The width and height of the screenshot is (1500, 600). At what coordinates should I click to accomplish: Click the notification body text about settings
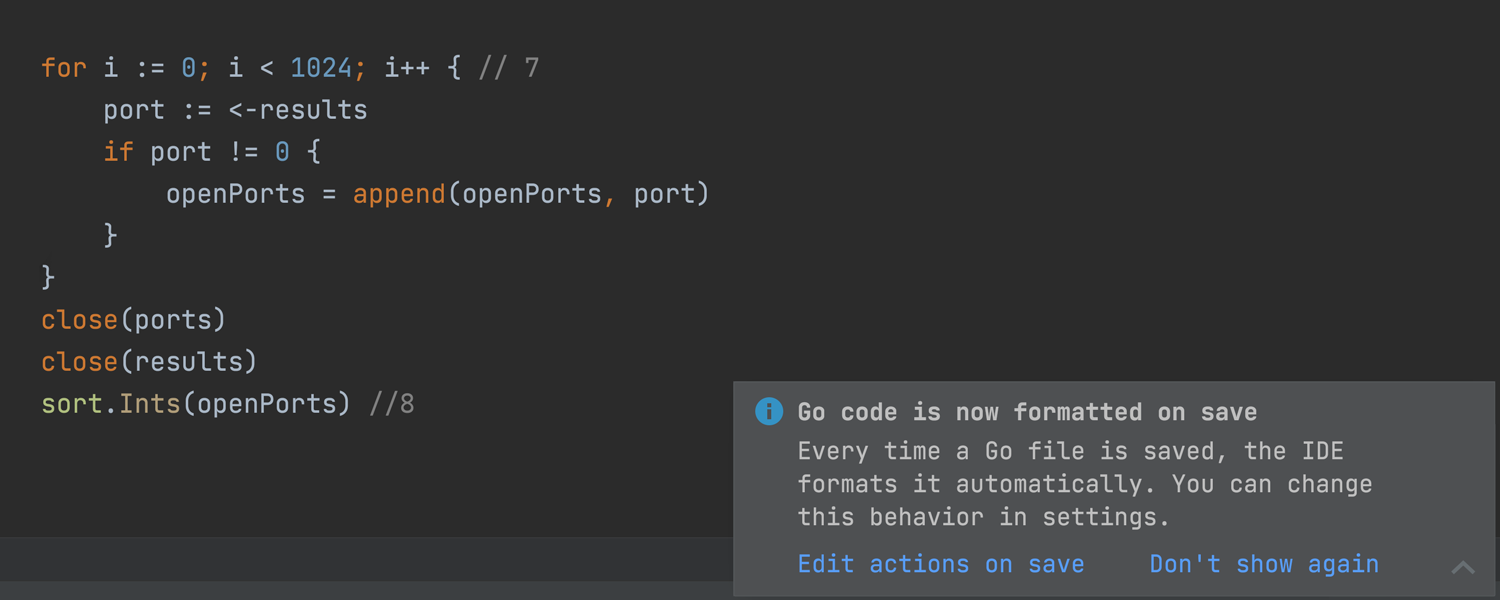(1085, 484)
